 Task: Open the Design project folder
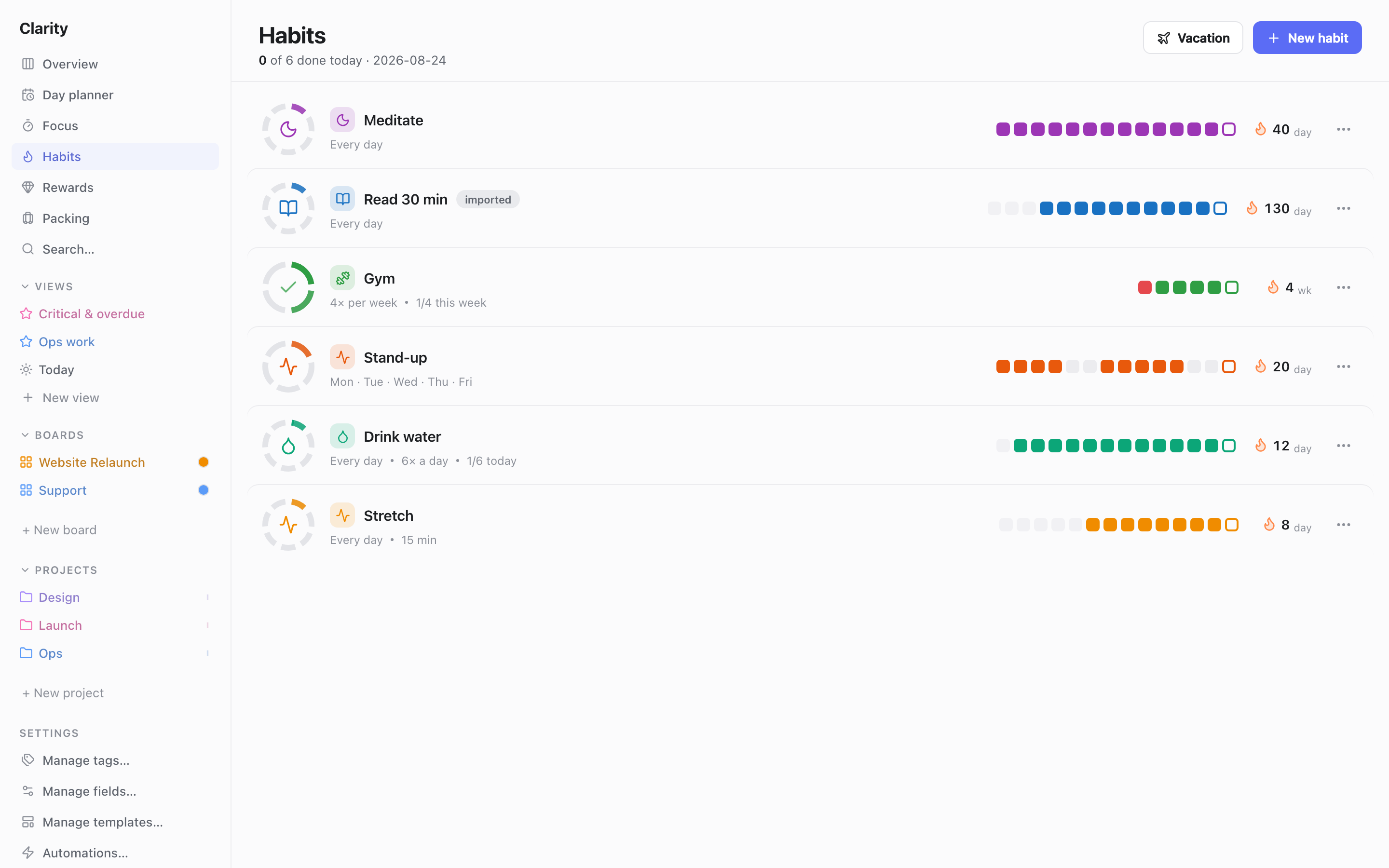[115, 597]
